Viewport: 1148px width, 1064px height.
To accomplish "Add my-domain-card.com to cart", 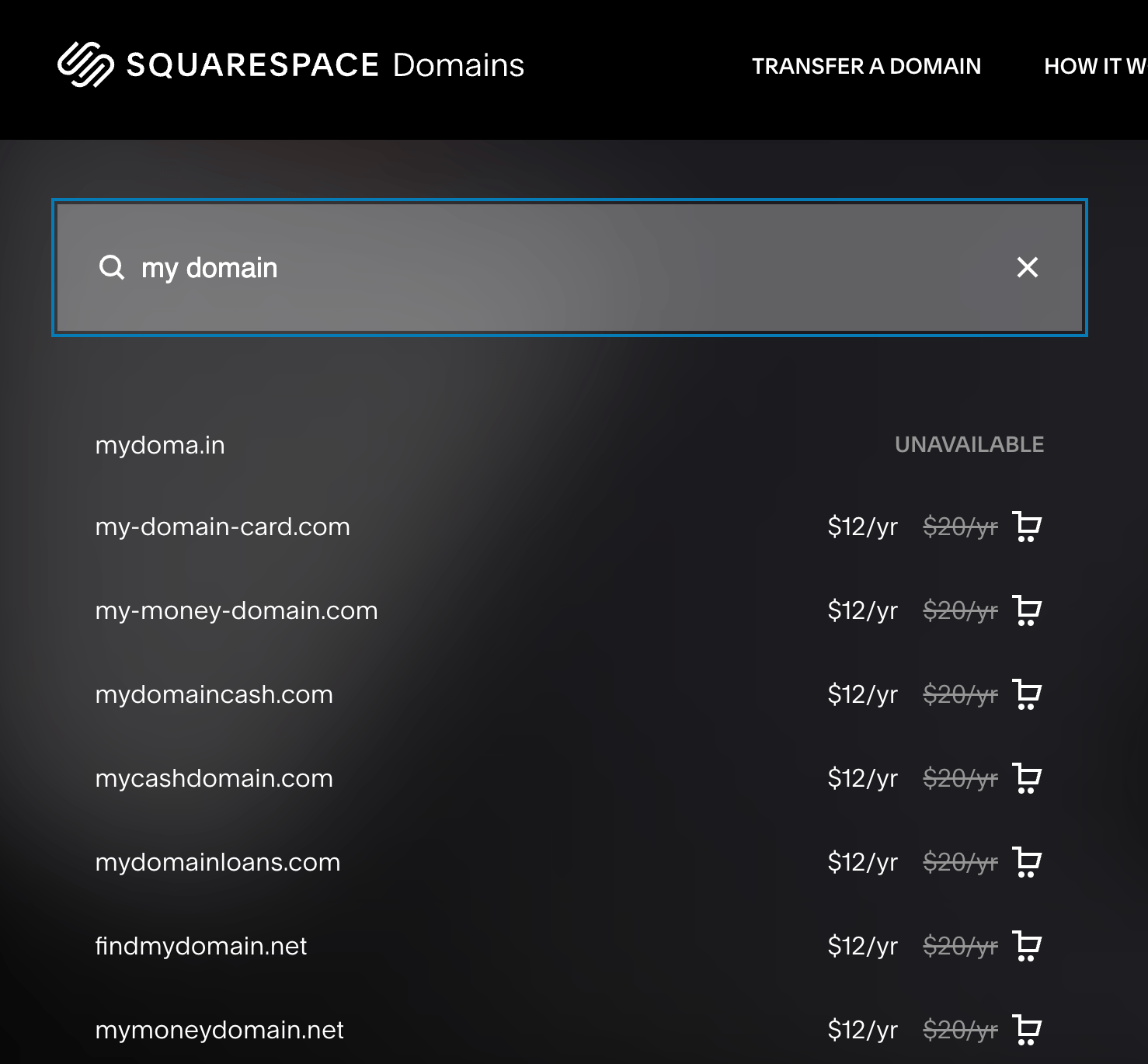I will click(x=1027, y=527).
